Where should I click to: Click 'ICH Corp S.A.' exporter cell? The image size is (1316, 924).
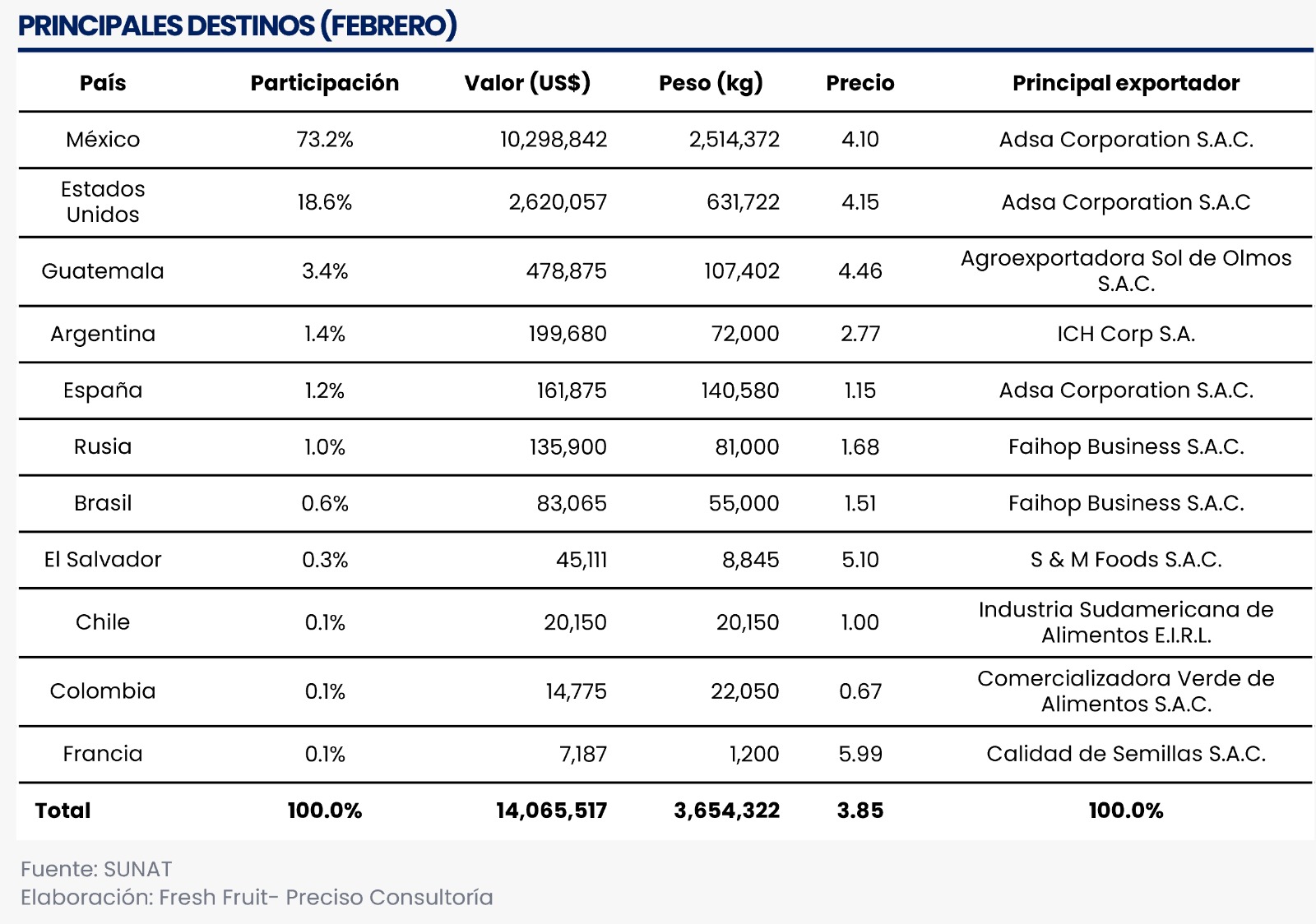pos(1125,334)
